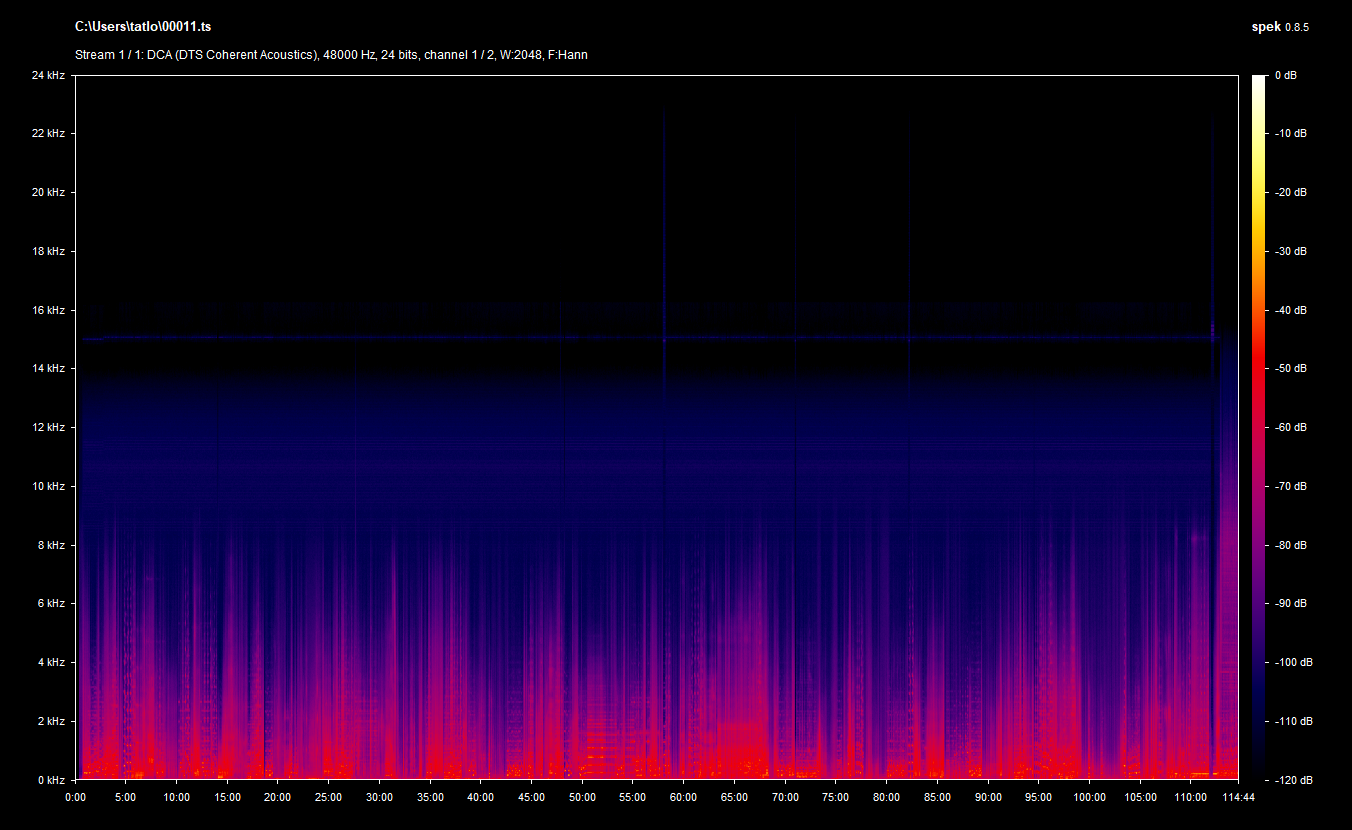Click the file path C:\Users\tatlo\00011.ts title
Image resolution: width=1352 pixels, height=830 pixels.
(x=142, y=27)
